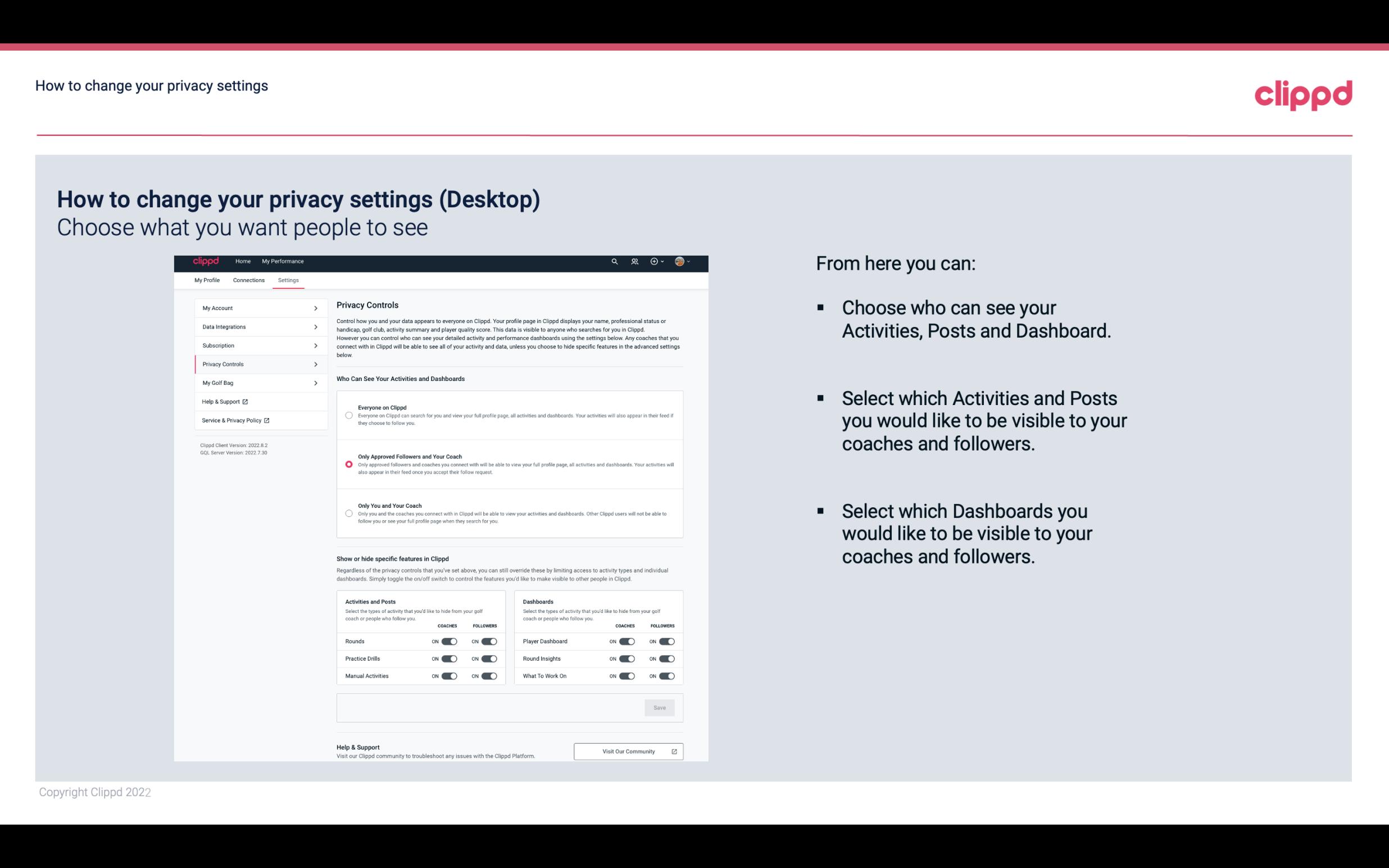The width and height of the screenshot is (1389, 868).
Task: Click the search icon in top navigation
Action: (x=614, y=261)
